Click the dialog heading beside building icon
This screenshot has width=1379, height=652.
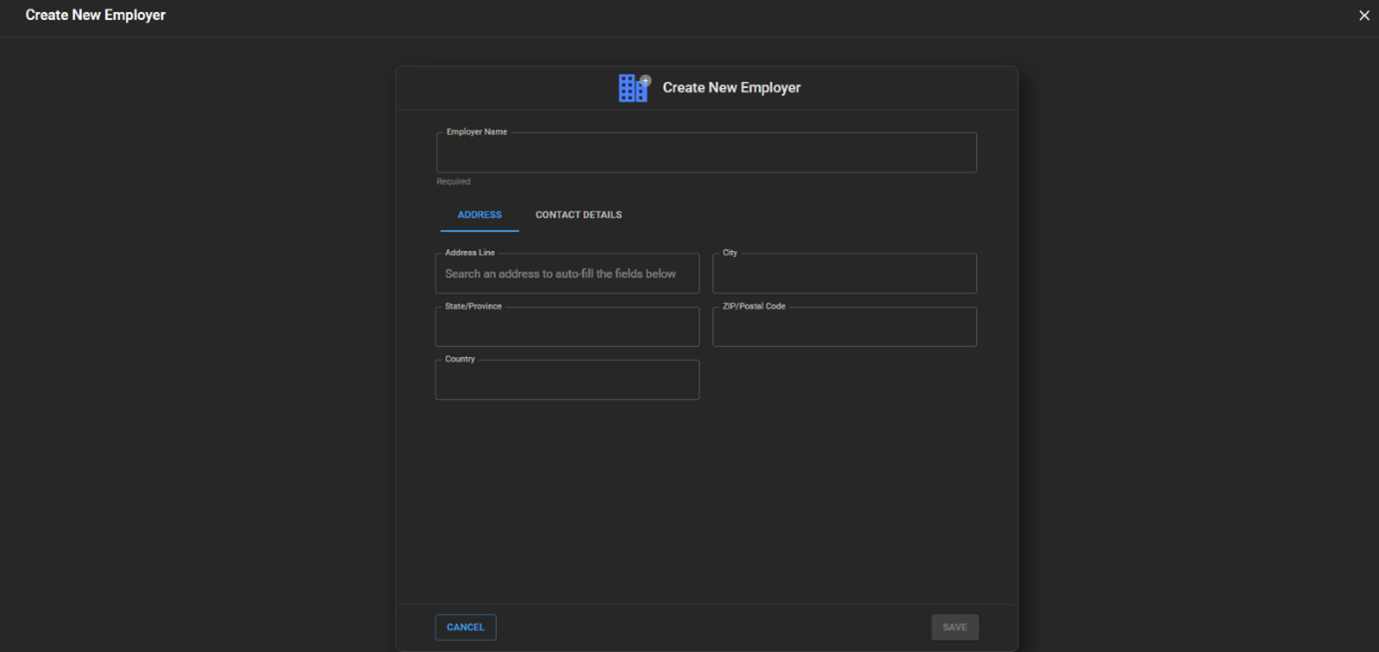point(731,88)
